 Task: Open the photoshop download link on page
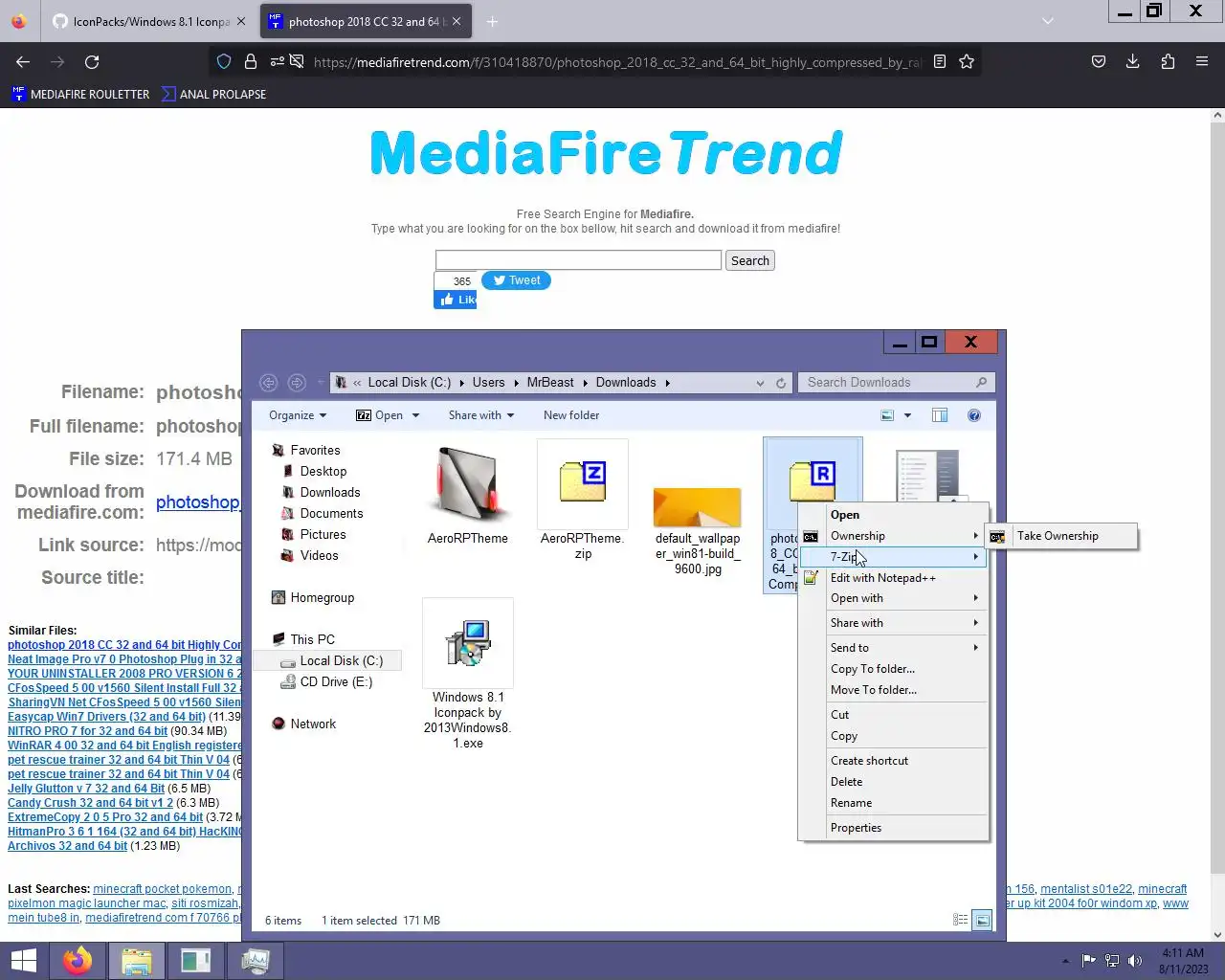point(198,501)
